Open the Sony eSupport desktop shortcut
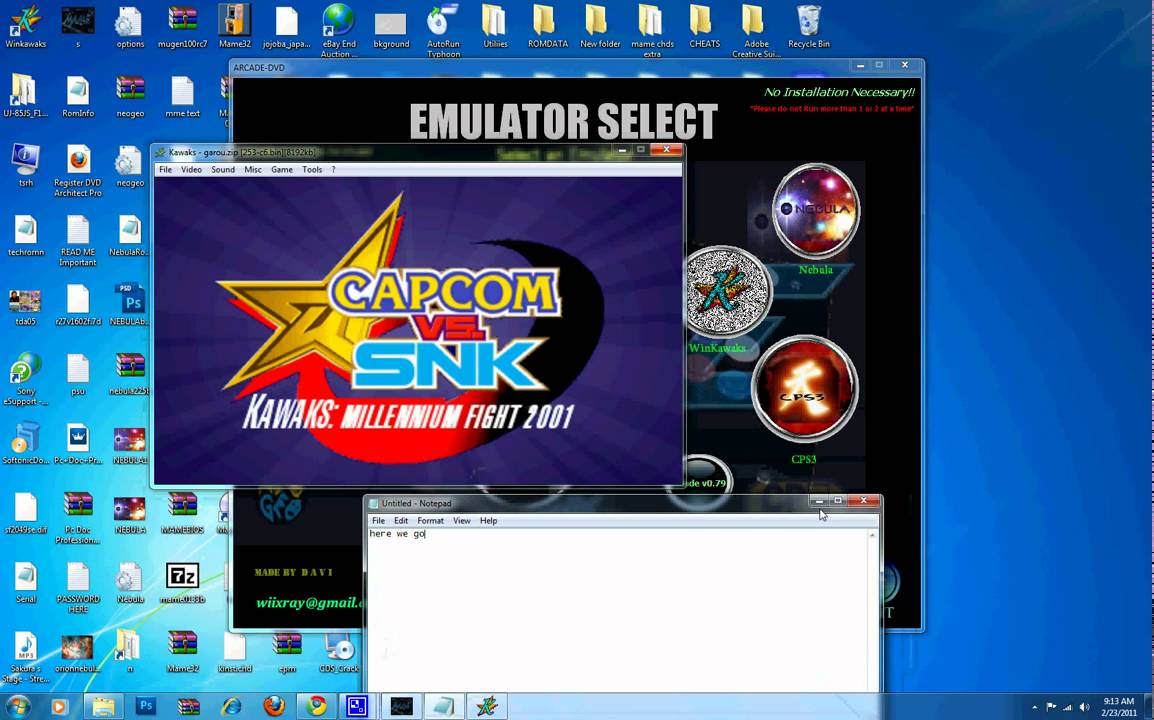 click(x=26, y=379)
